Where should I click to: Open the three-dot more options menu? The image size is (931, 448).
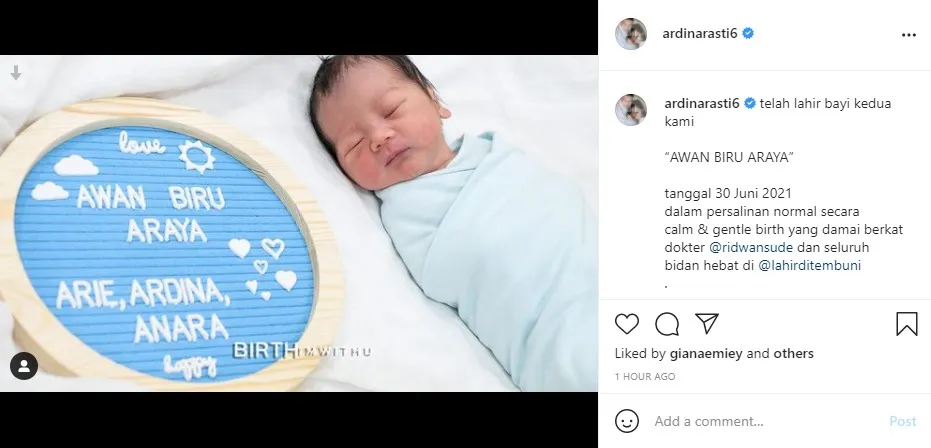908,35
